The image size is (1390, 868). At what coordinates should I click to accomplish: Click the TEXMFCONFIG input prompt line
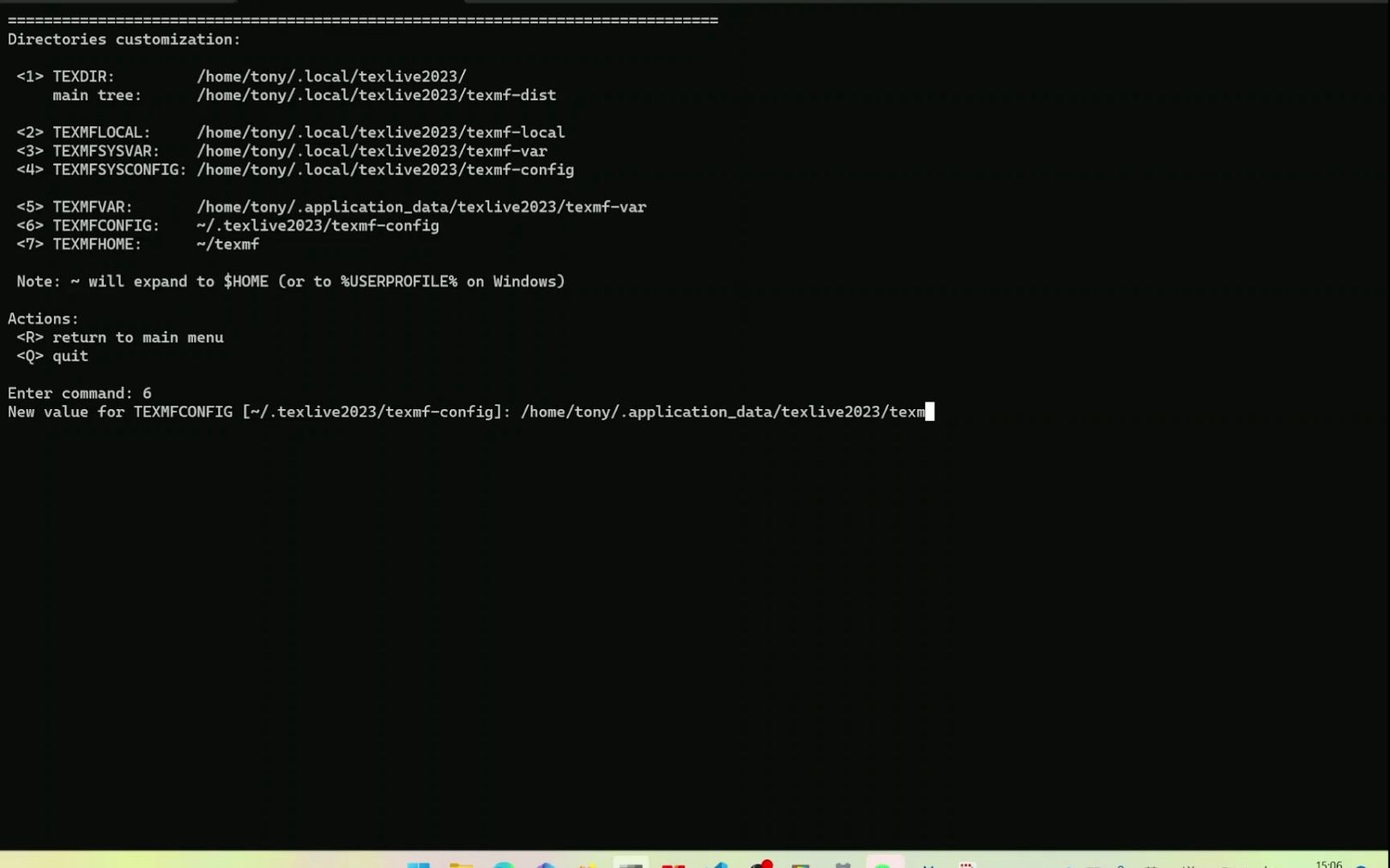pos(468,412)
